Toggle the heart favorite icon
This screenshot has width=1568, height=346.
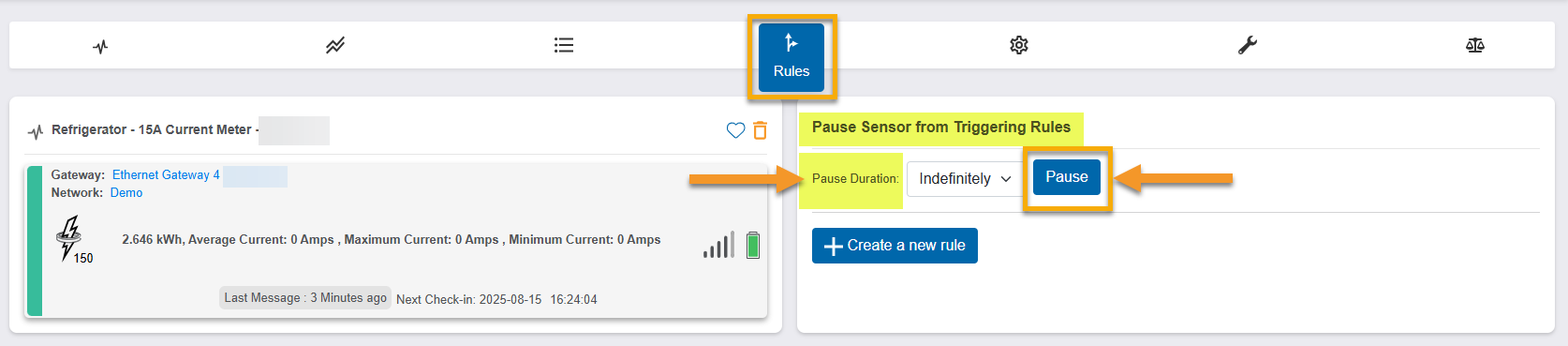point(735,130)
